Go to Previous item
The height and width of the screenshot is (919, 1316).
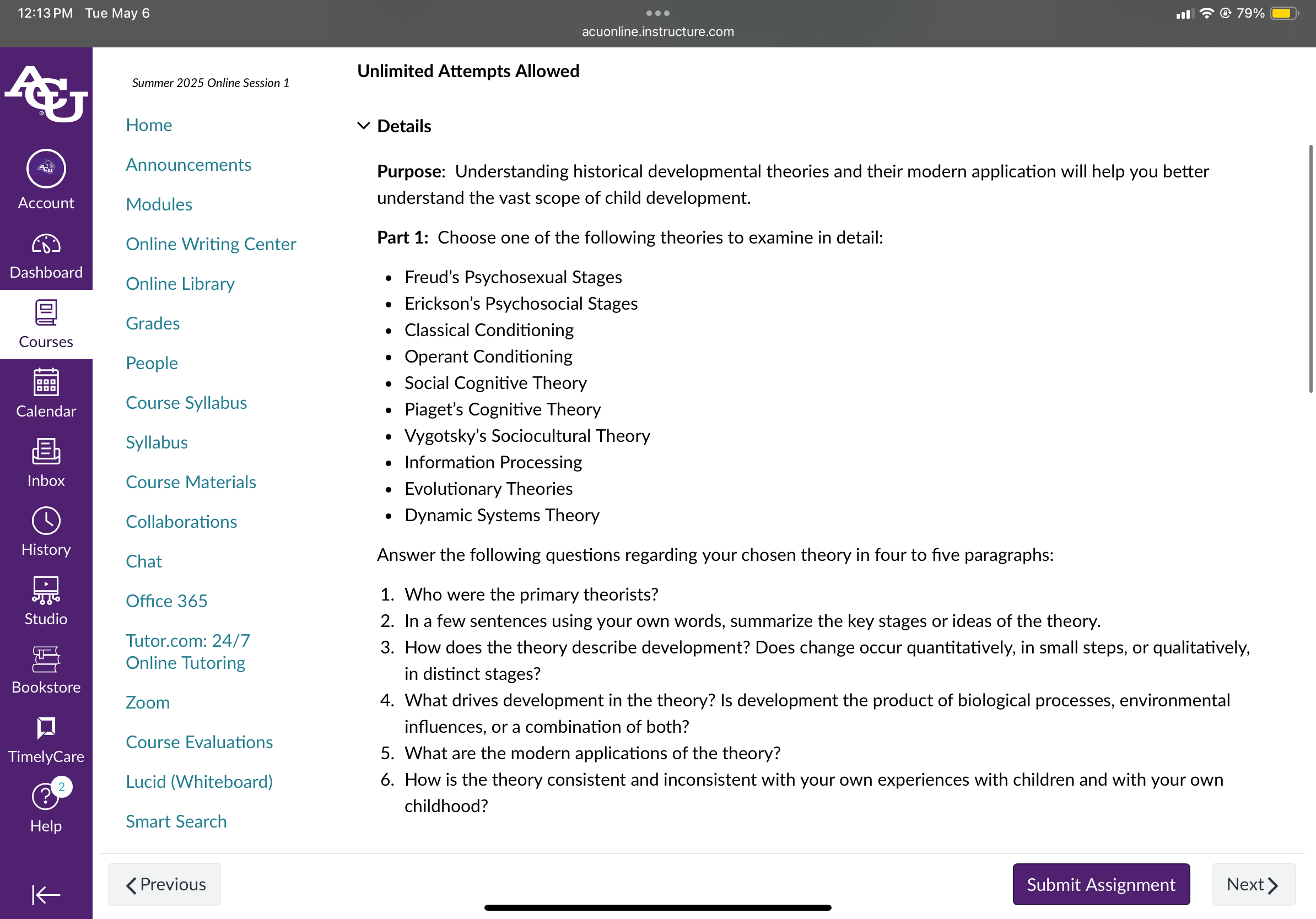click(x=164, y=884)
